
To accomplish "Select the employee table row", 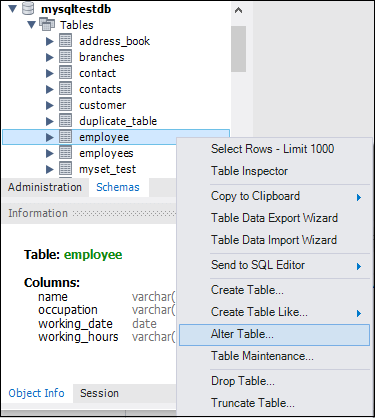I will (x=116, y=137).
